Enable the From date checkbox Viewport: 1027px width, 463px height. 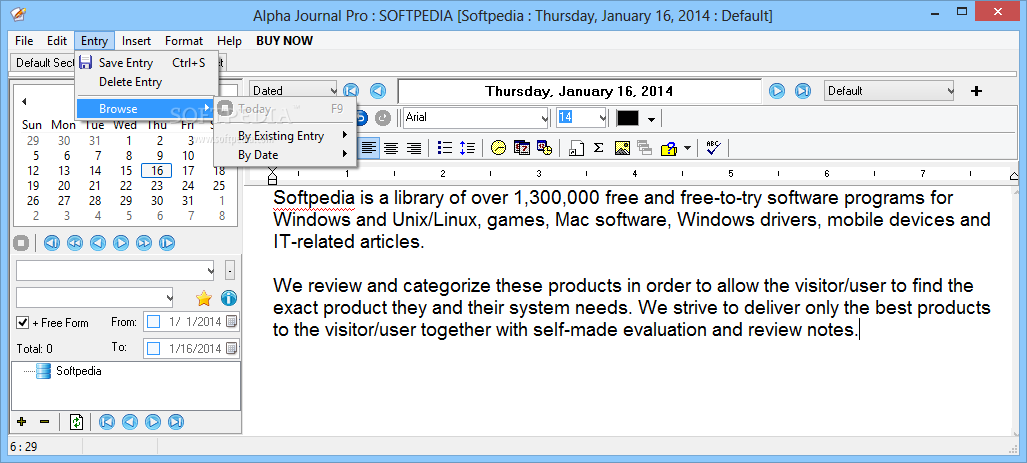coord(154,322)
